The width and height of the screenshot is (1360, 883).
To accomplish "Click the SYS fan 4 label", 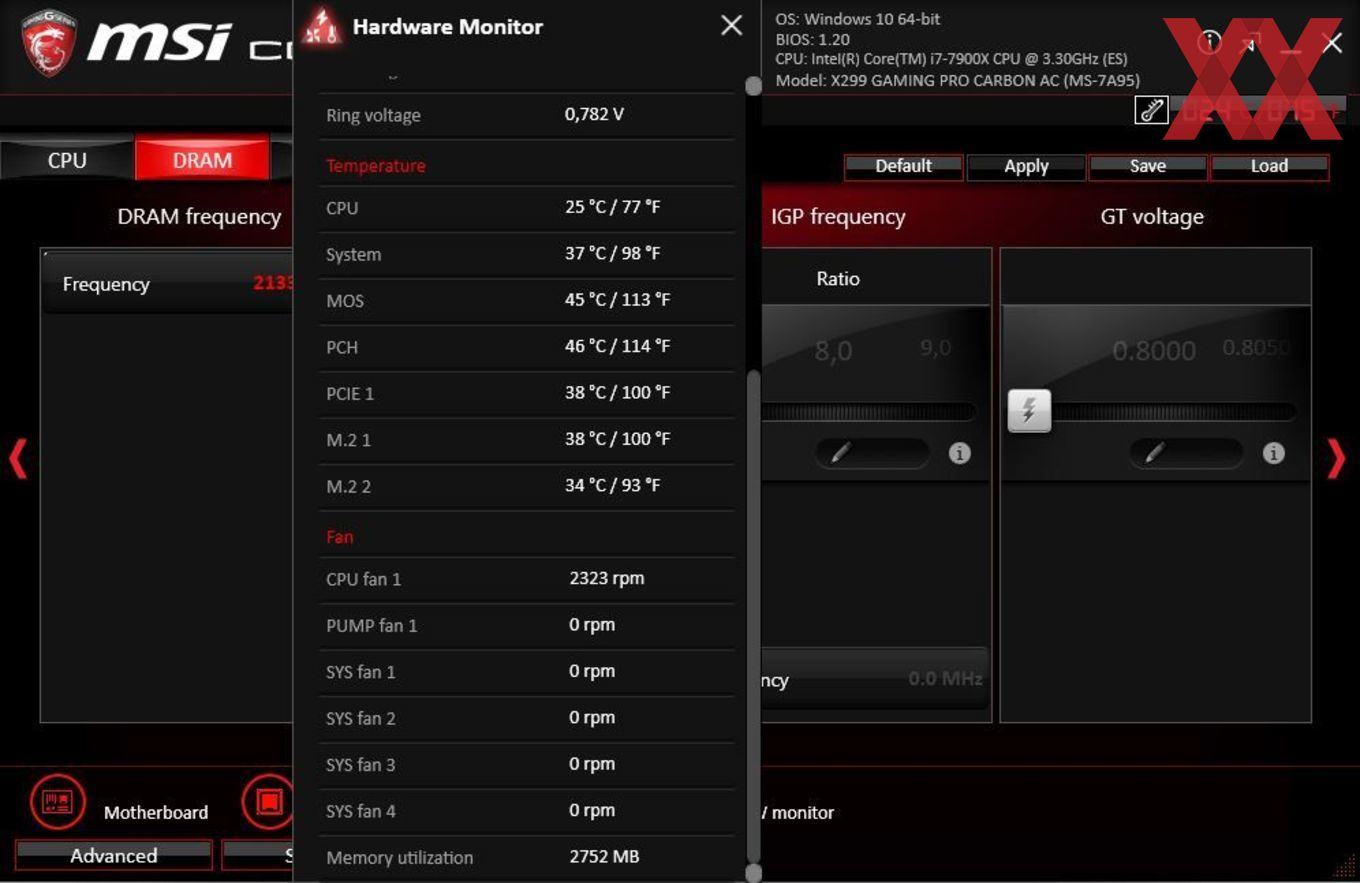I will [360, 812].
